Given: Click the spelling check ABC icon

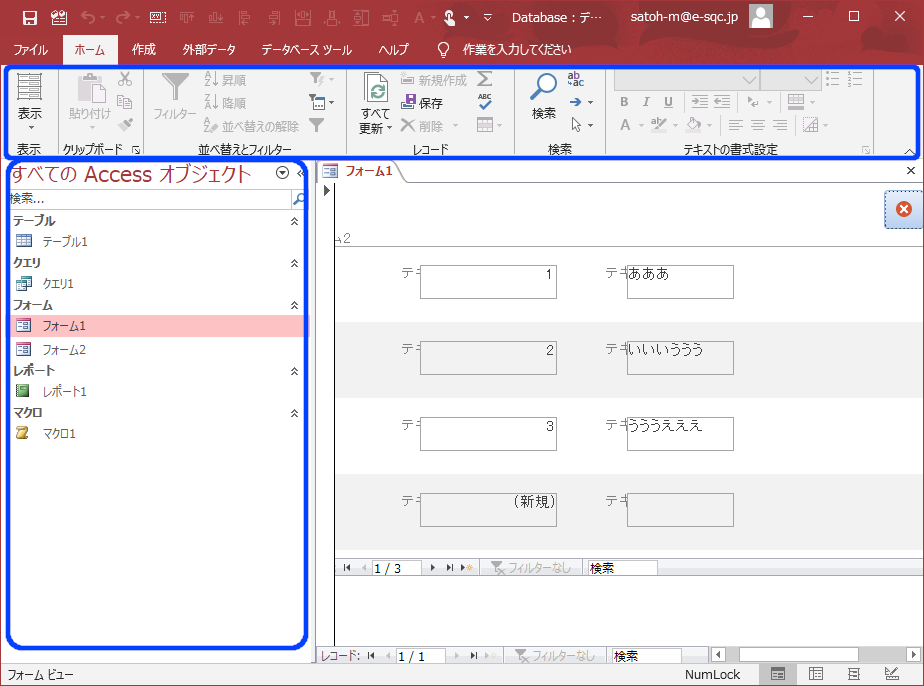Looking at the screenshot, I should point(485,102).
